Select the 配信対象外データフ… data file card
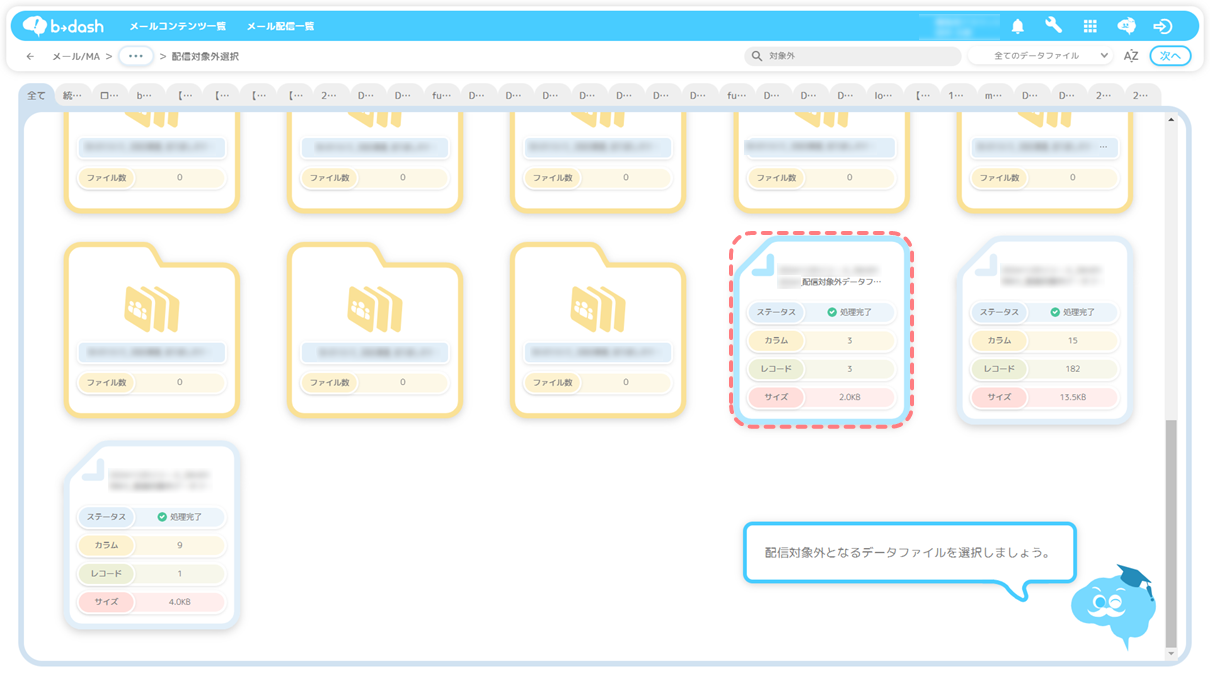 tap(821, 330)
